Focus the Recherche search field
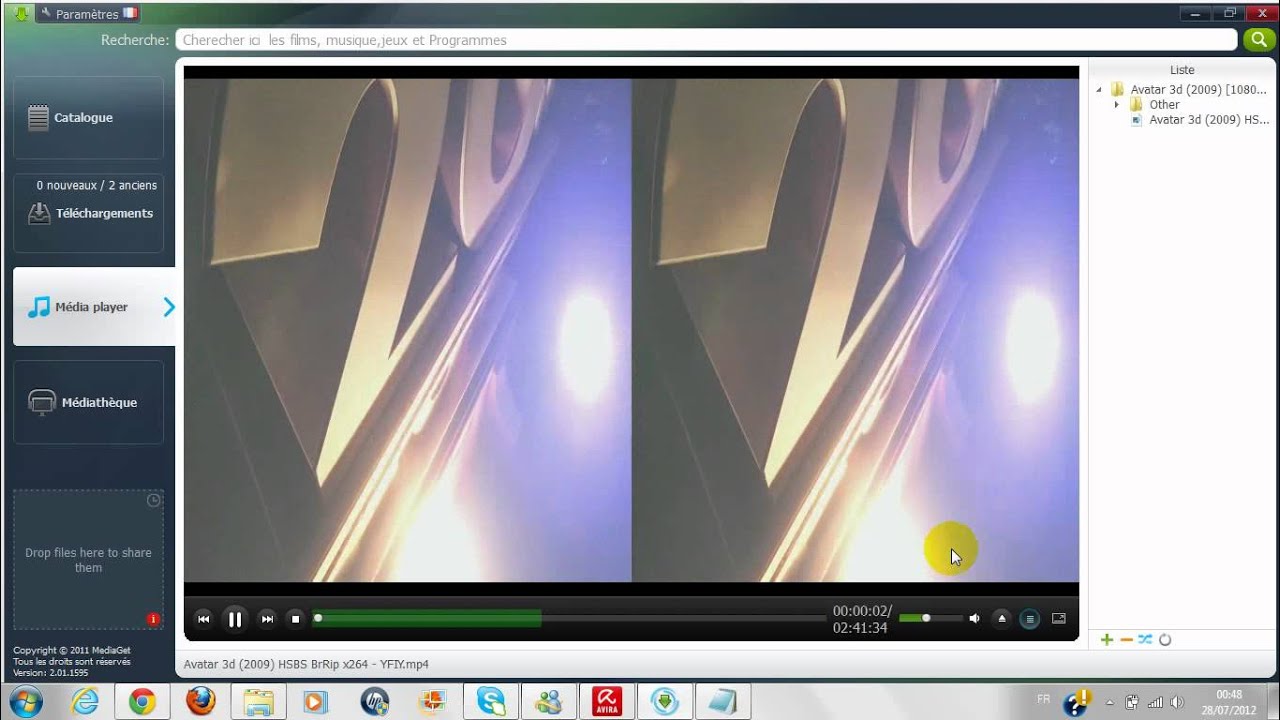Viewport: 1280px width, 720px height. (x=706, y=40)
